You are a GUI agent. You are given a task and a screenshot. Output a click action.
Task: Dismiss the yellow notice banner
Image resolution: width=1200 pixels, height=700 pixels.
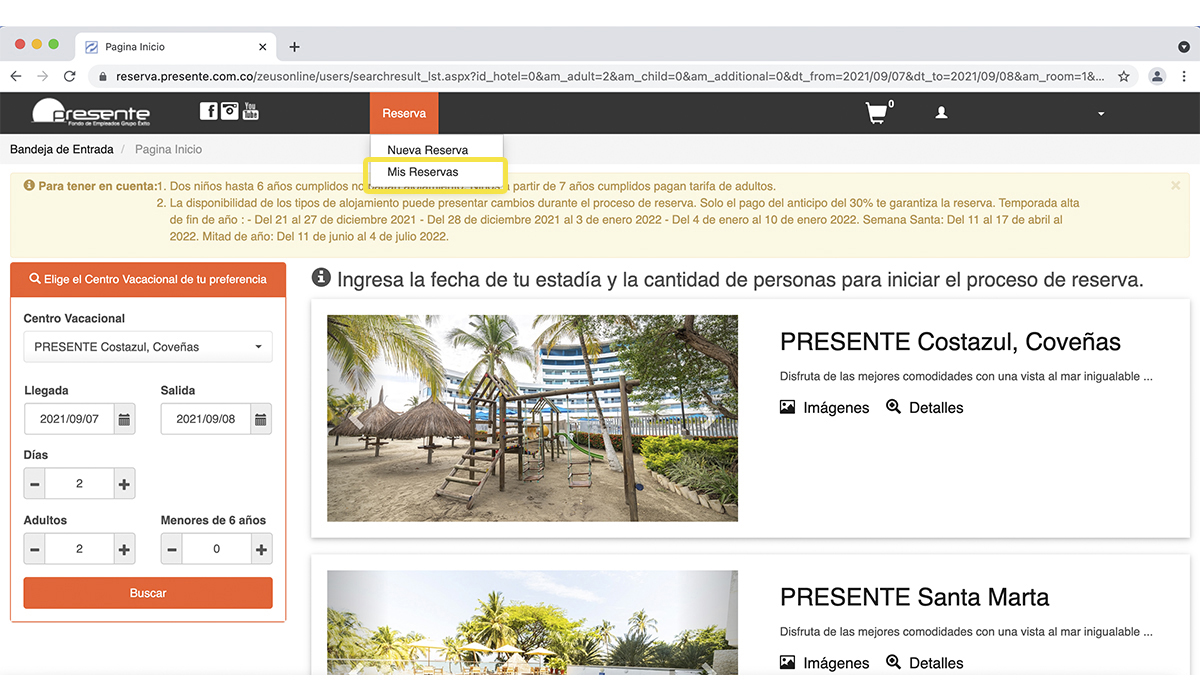[x=1175, y=185]
